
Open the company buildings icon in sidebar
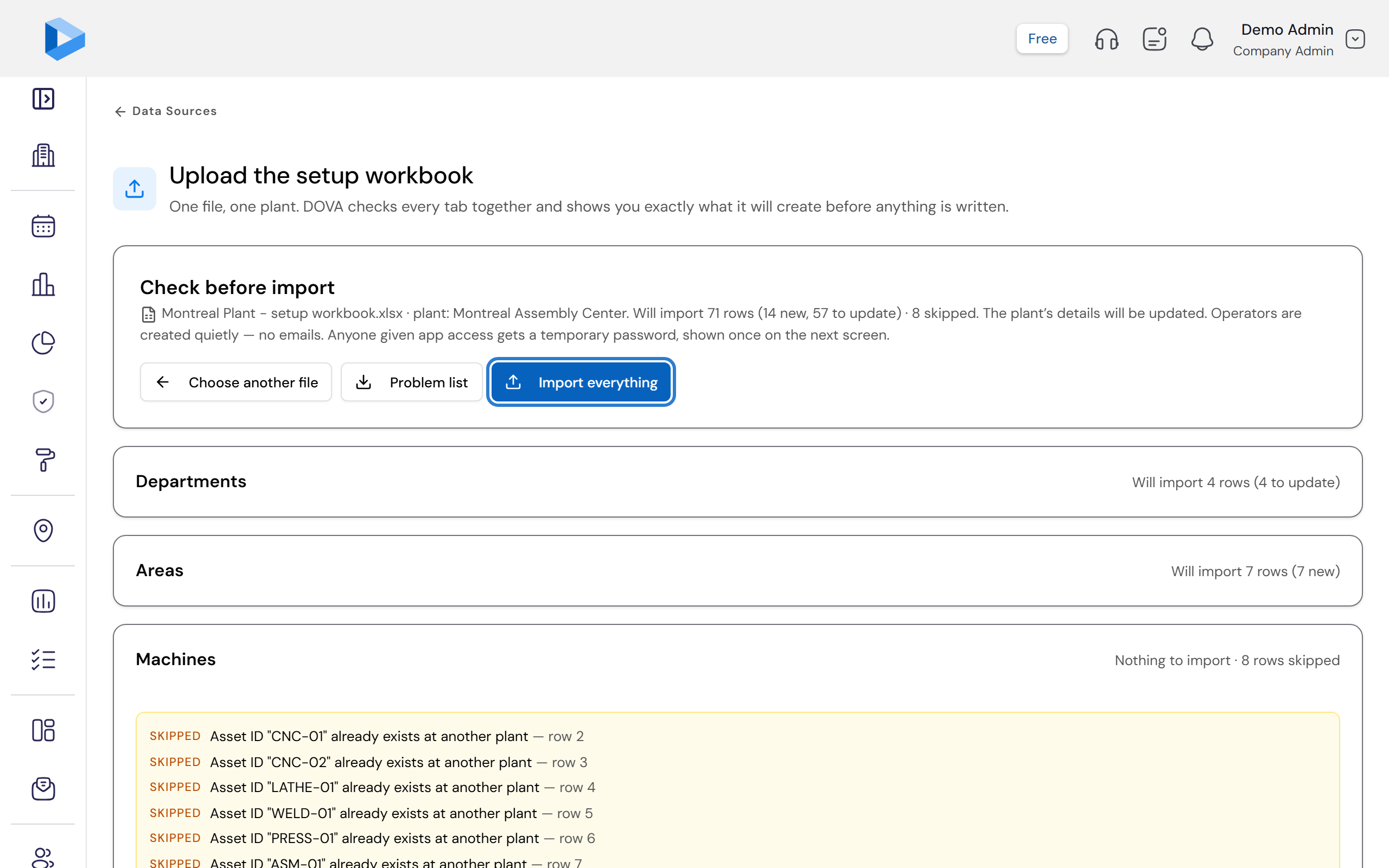click(x=43, y=155)
